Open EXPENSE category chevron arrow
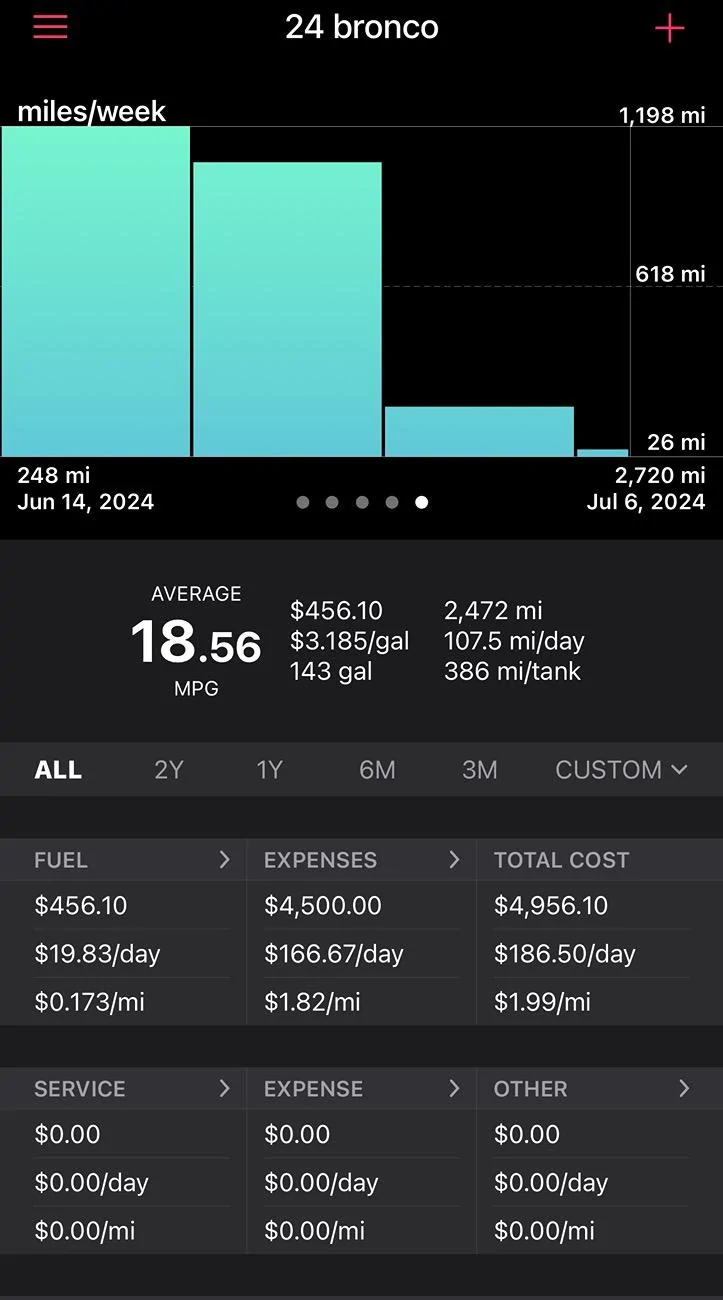 tap(454, 1089)
